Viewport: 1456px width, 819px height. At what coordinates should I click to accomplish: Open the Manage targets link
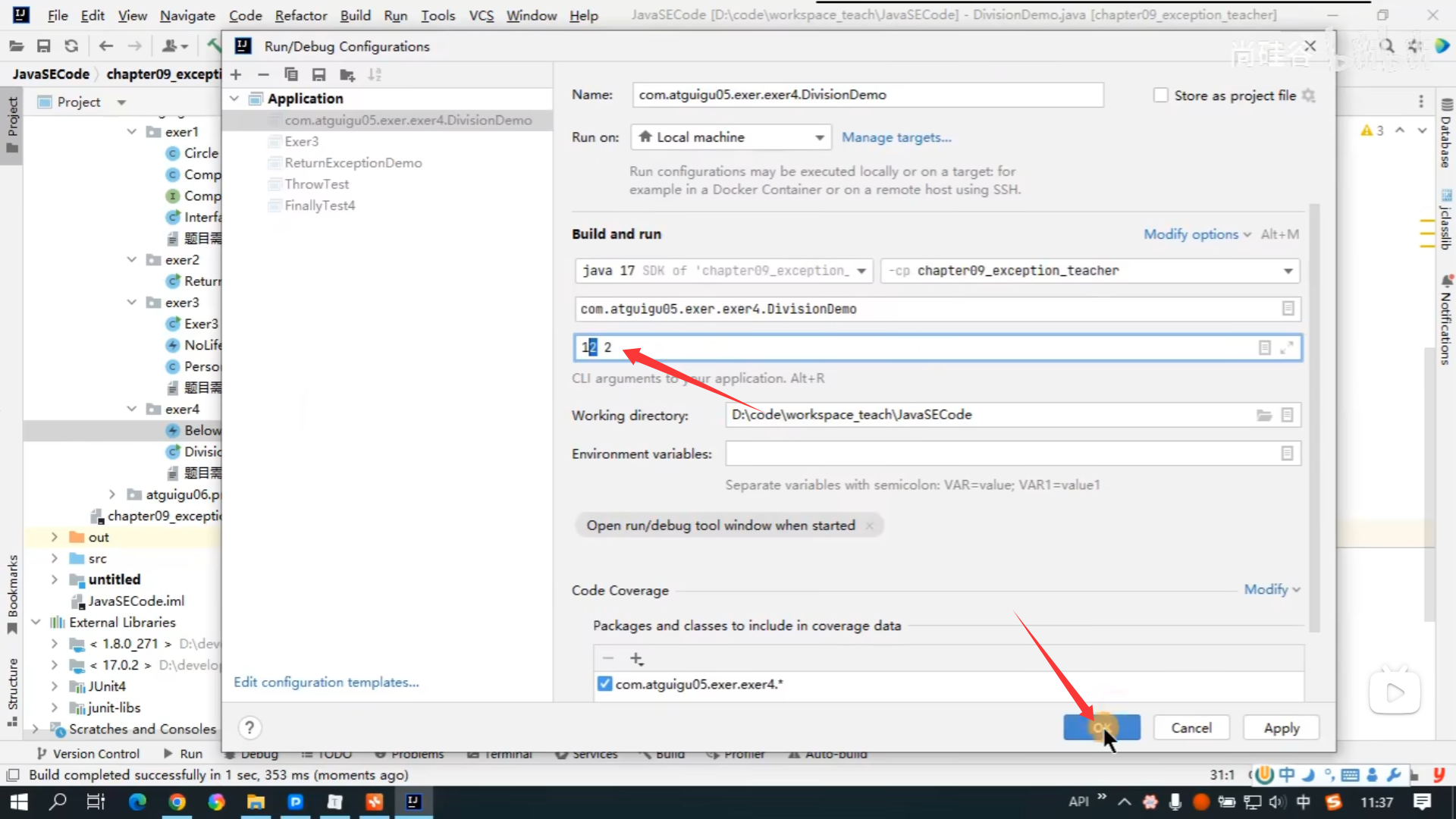pos(896,137)
